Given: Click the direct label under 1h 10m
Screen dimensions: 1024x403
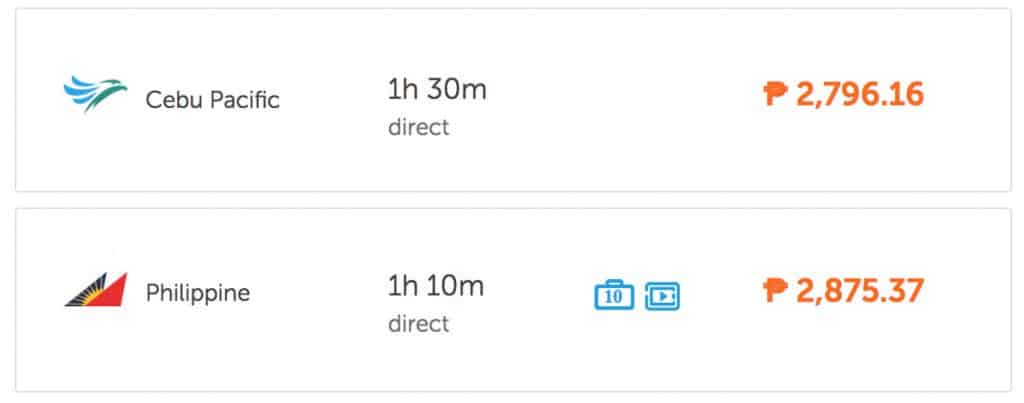Looking at the screenshot, I should pos(419,324).
